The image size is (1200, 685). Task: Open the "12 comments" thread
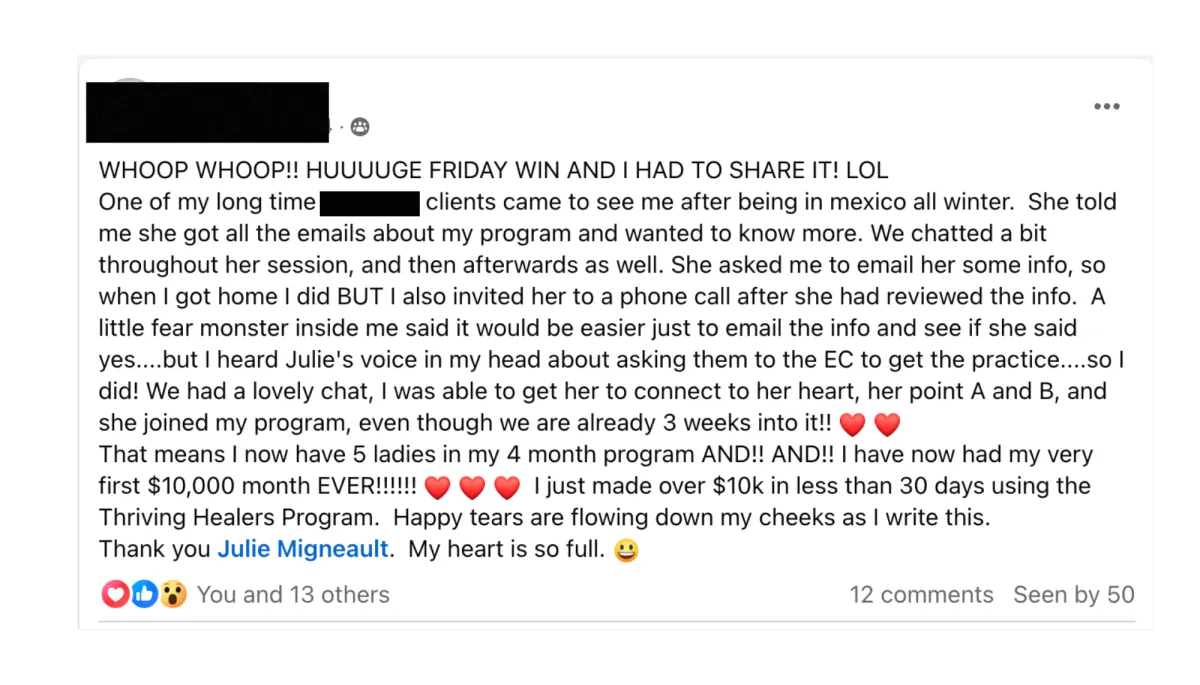tap(921, 595)
